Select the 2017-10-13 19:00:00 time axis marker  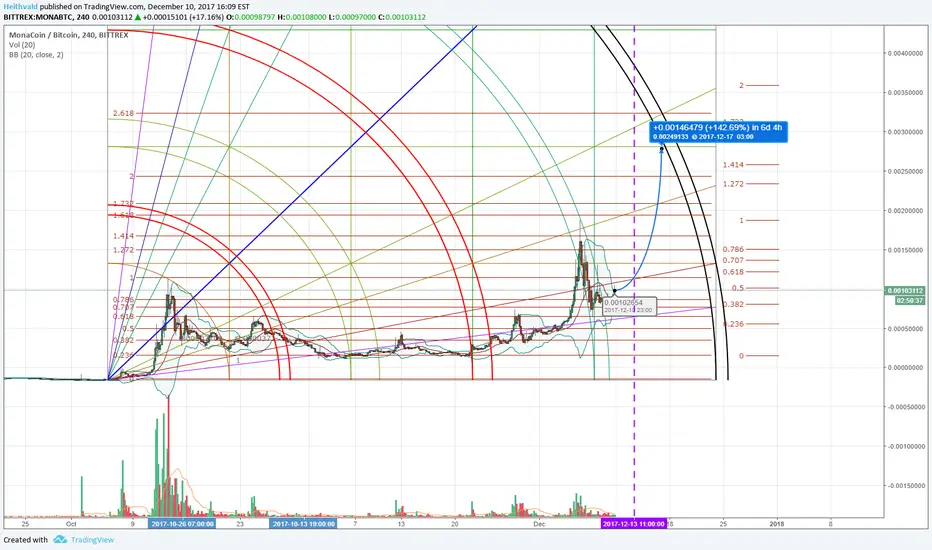(304, 524)
